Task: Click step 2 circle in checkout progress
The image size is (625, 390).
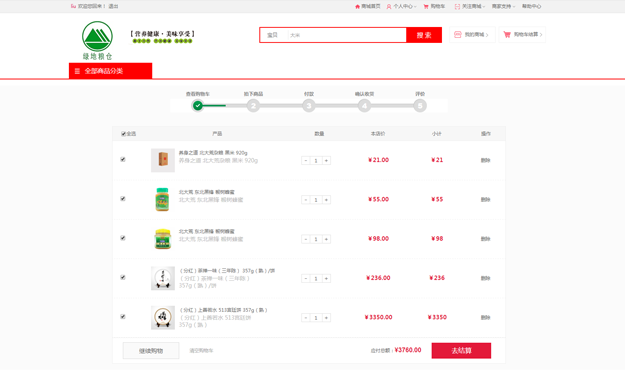Action: (x=253, y=106)
